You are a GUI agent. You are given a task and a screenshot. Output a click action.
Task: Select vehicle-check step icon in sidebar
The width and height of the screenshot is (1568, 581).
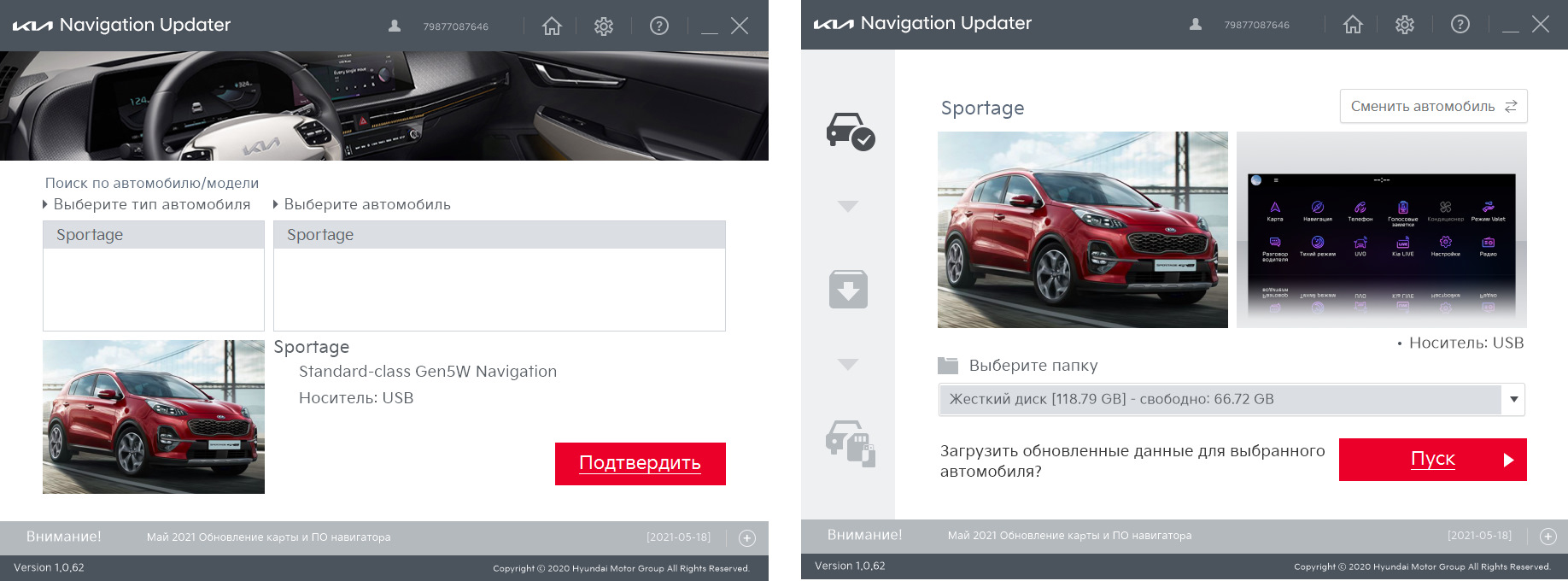850,132
